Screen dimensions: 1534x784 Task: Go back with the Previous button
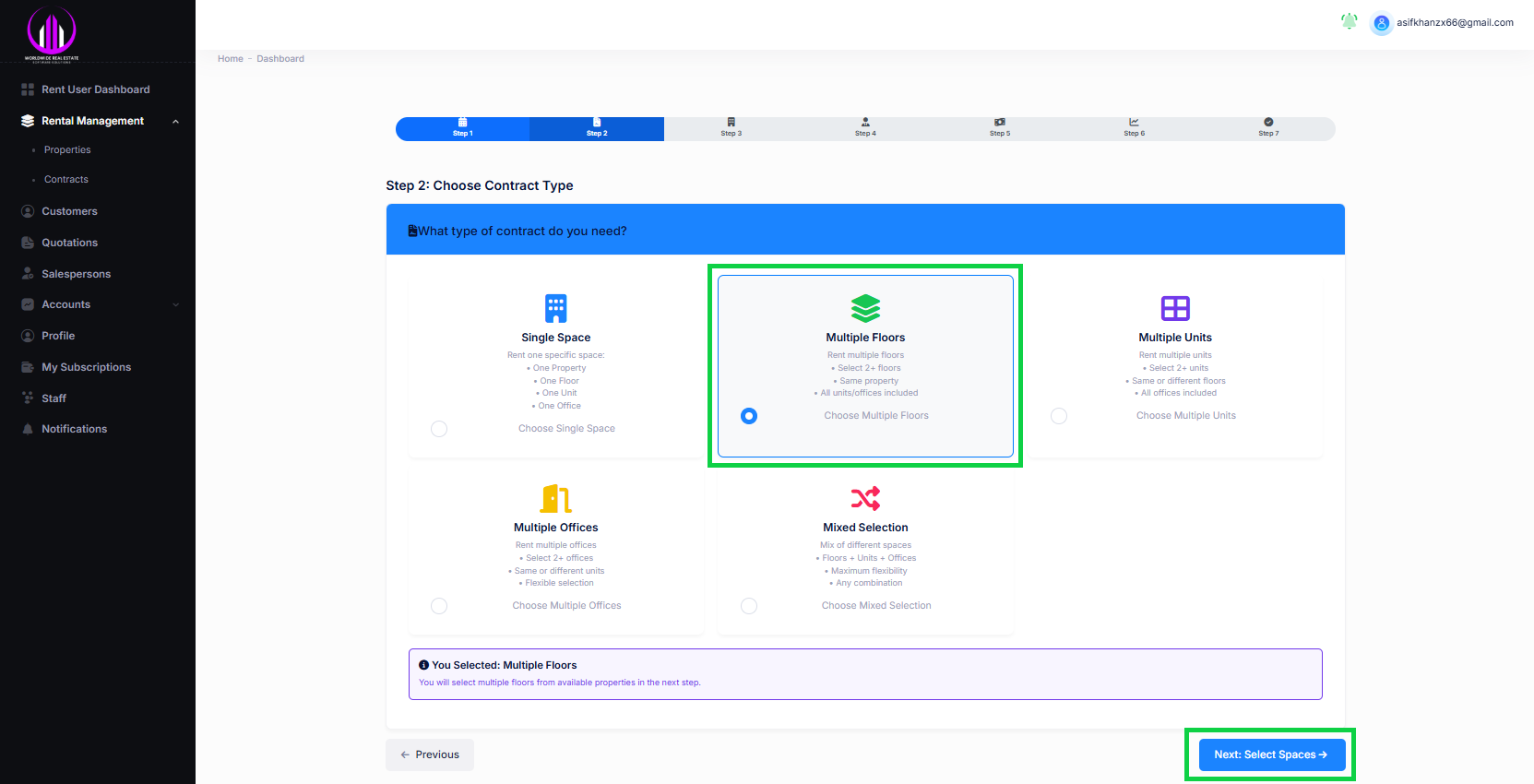click(430, 754)
